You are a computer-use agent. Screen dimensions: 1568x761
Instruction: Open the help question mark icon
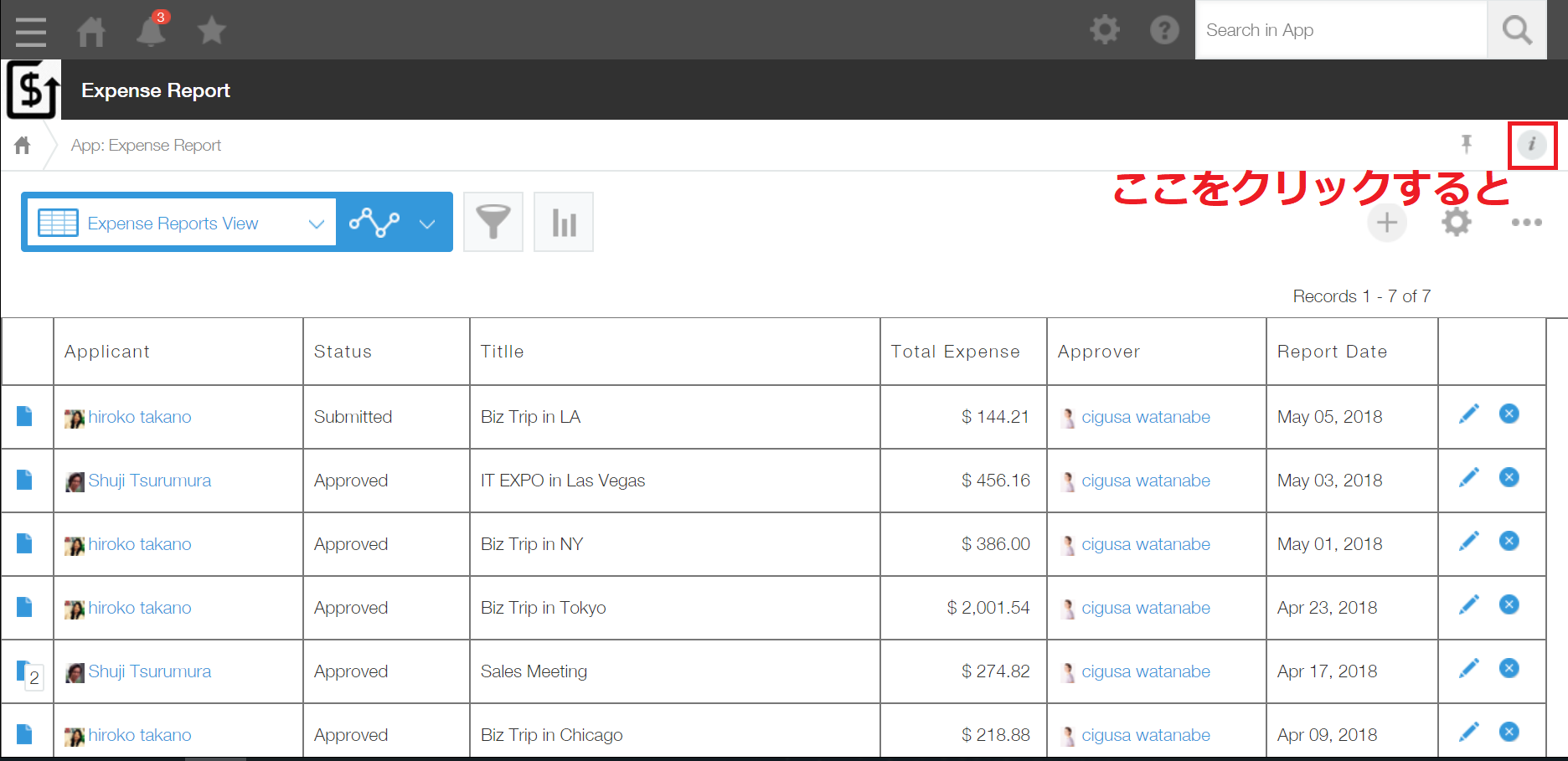point(1163,30)
